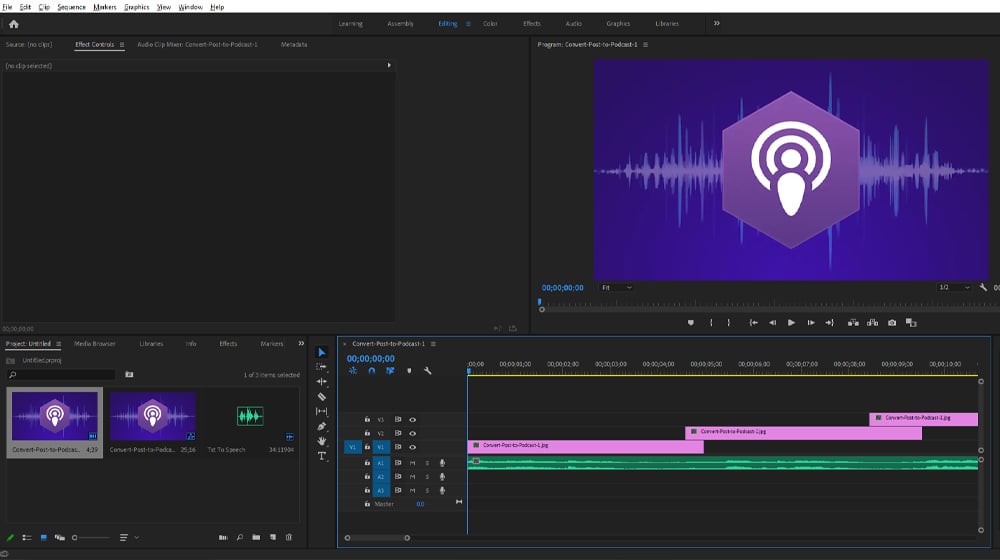1000x560 pixels.
Task: Click the Project panel search field
Action: [61, 375]
